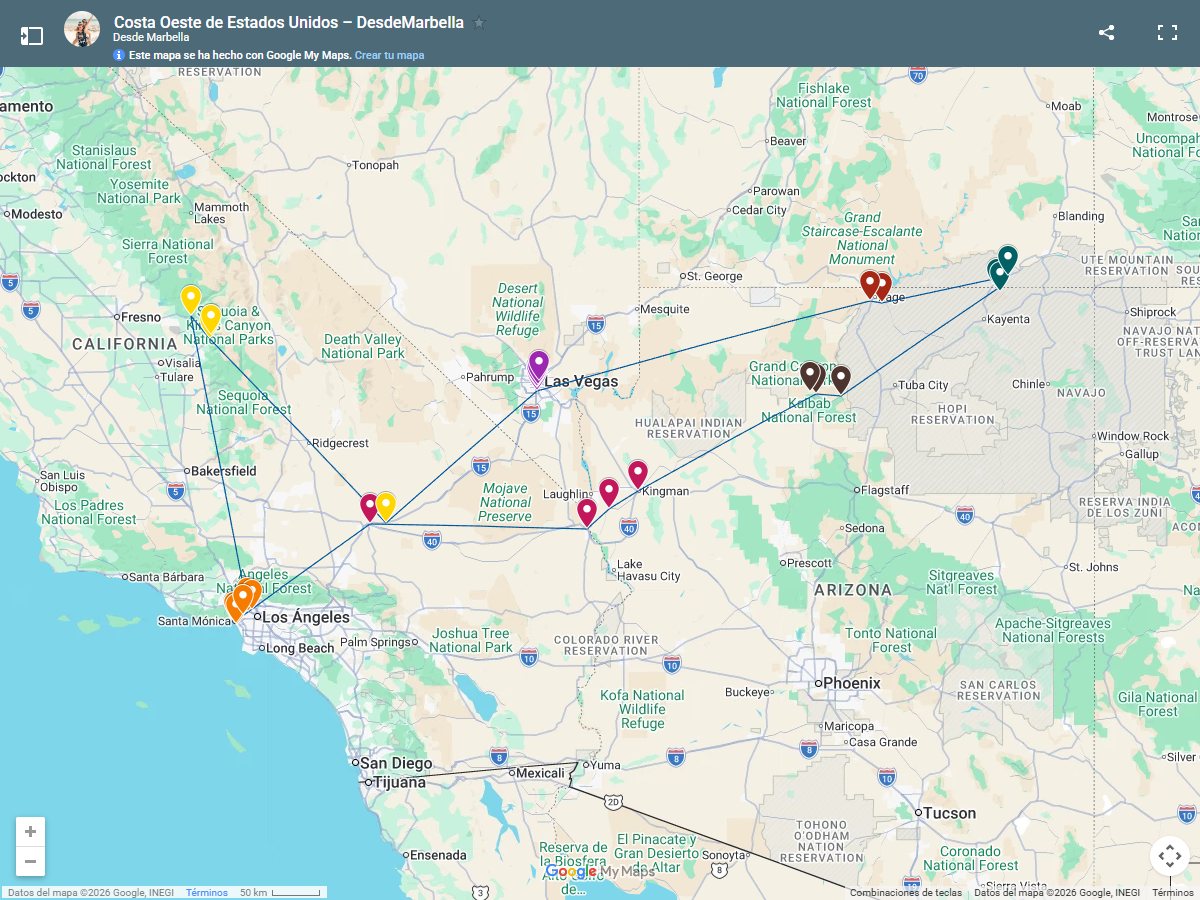Click the 'Los Ángeles' city label
Image resolution: width=1200 pixels, height=900 pixels.
coord(306,617)
